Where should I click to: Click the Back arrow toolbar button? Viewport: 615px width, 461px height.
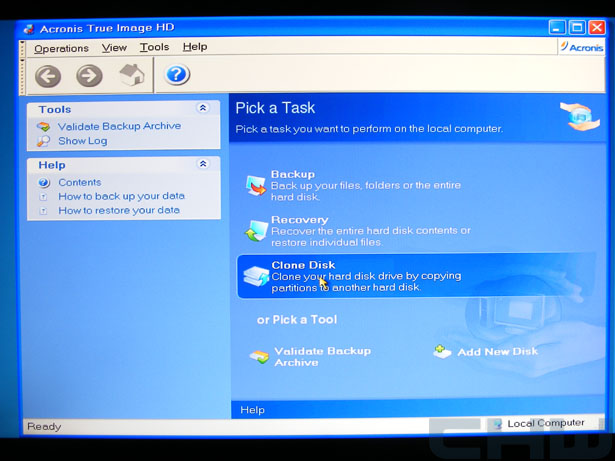click(48, 76)
